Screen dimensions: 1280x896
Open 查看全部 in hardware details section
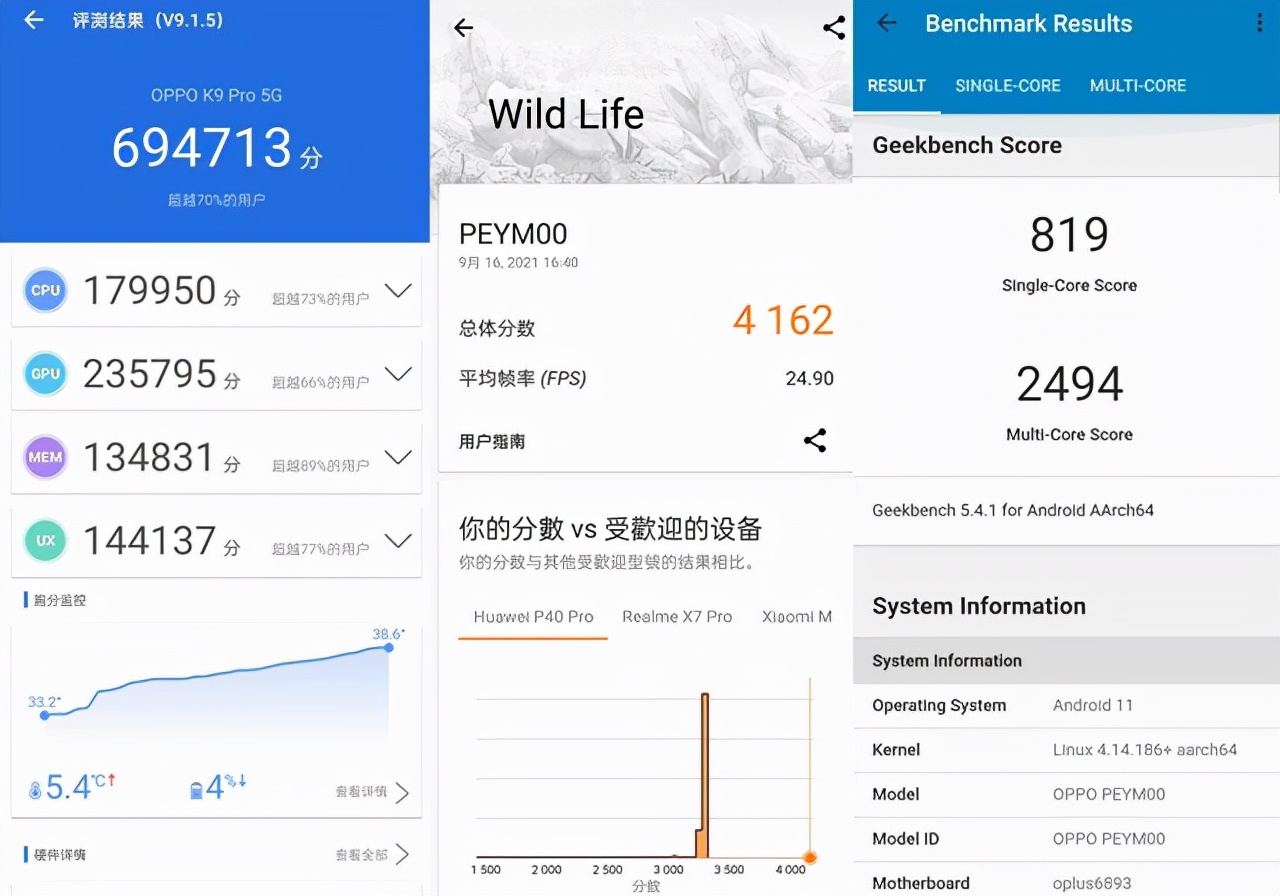tap(371, 855)
